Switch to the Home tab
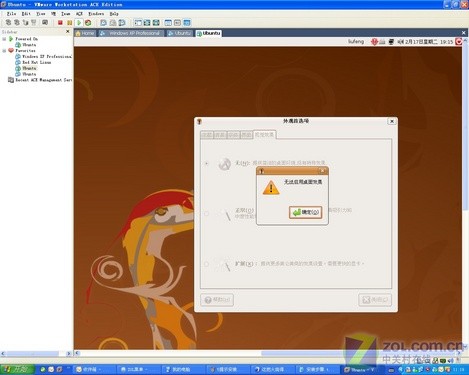 [85, 33]
